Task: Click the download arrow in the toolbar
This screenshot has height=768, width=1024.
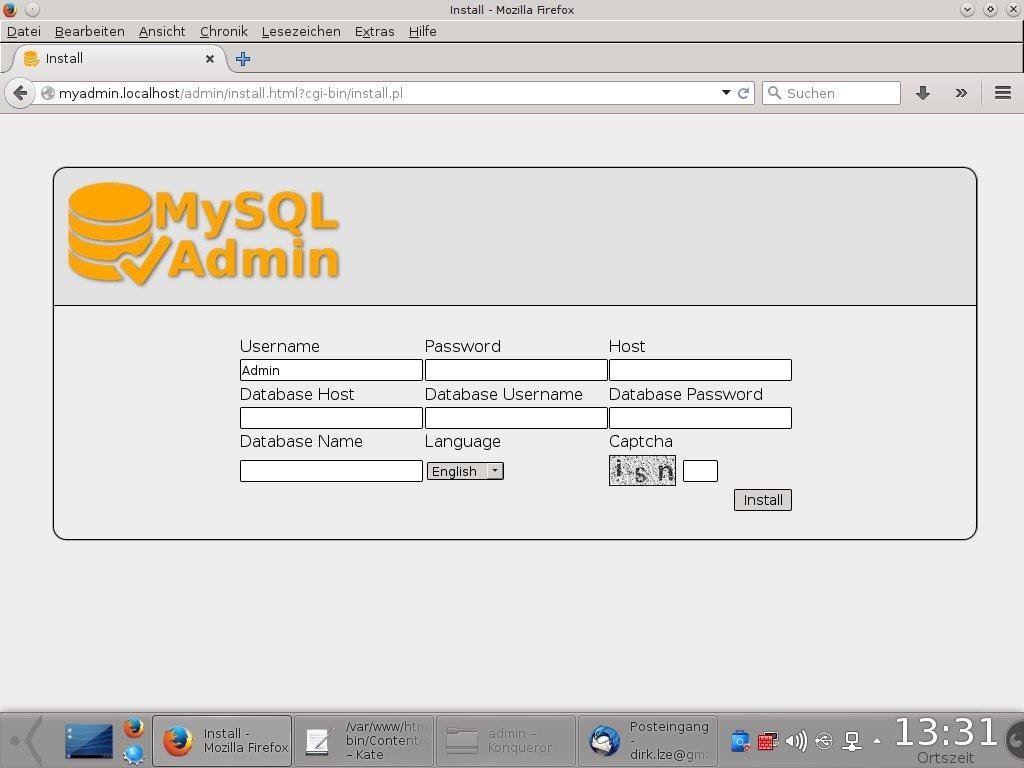Action: (922, 93)
